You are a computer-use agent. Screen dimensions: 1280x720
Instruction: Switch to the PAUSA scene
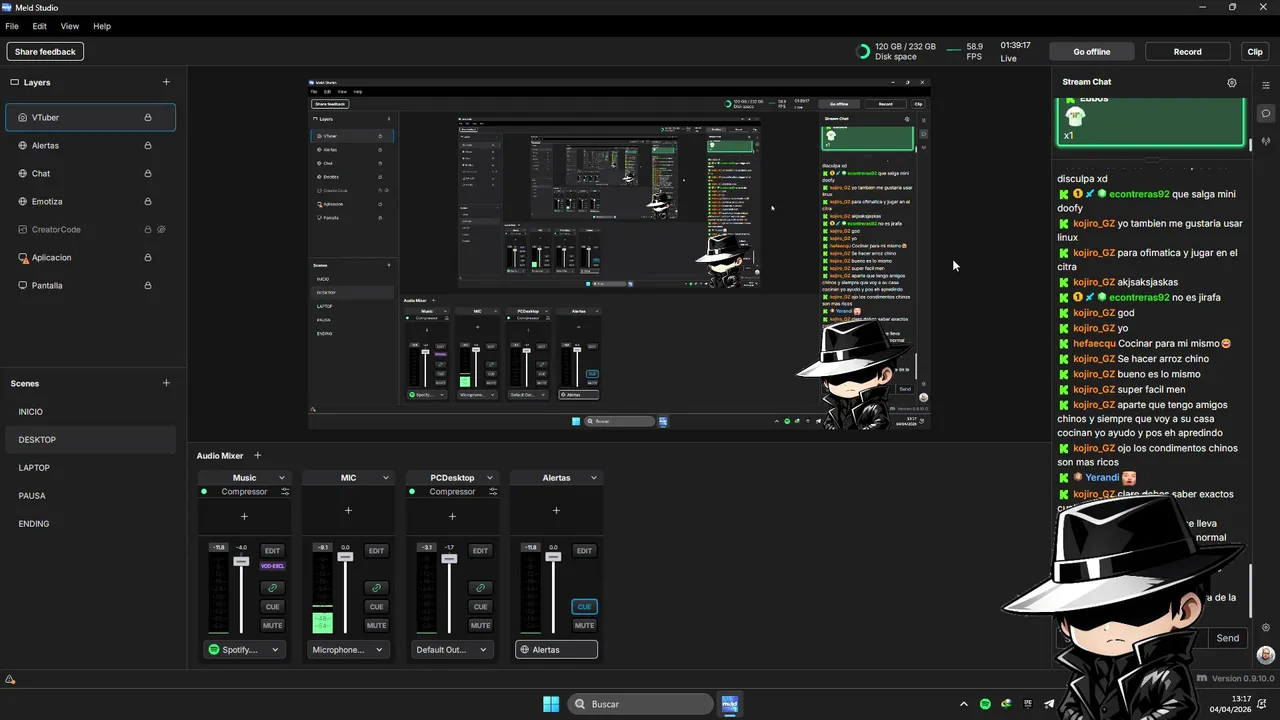(x=90, y=496)
